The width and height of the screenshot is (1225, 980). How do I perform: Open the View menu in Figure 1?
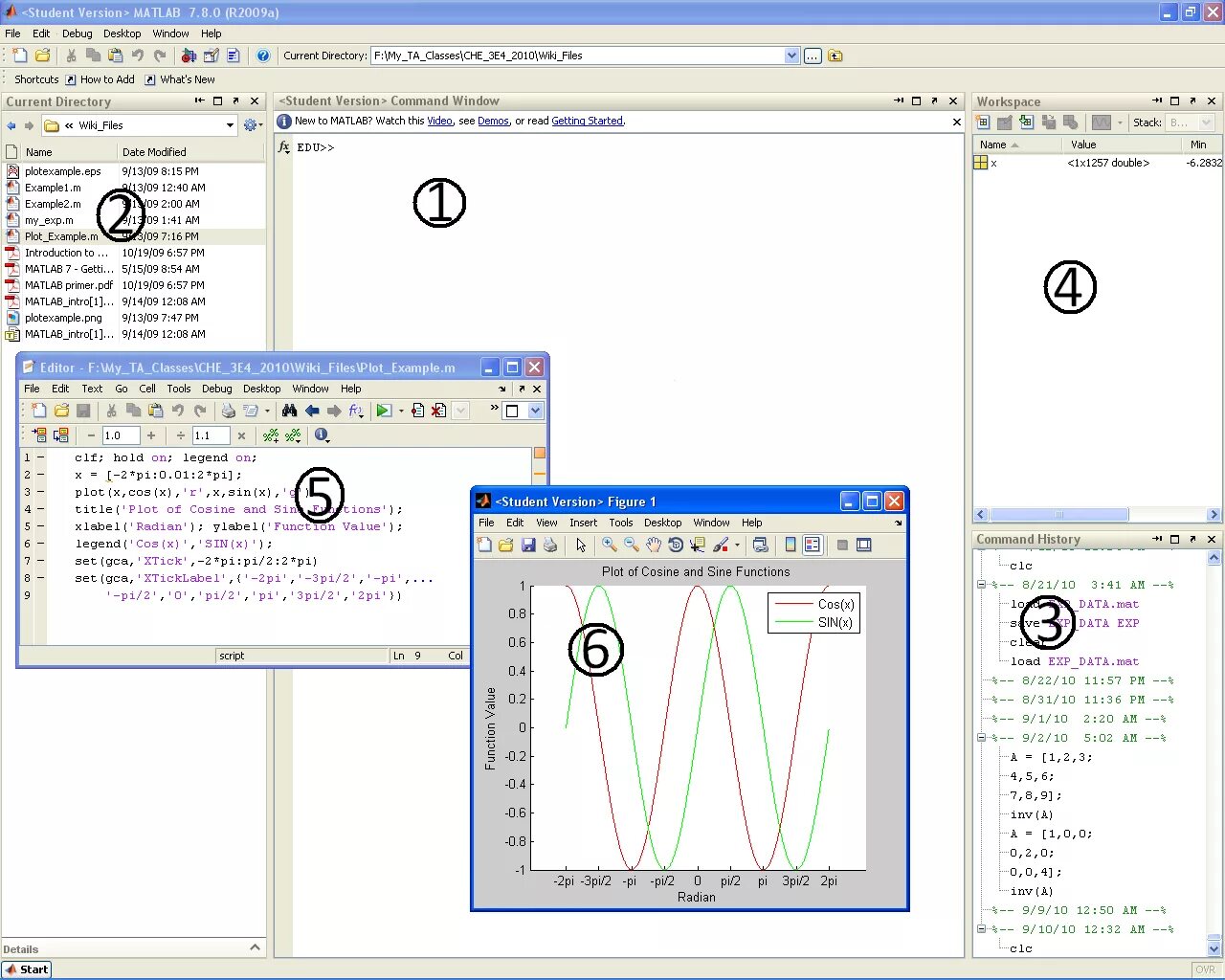(546, 523)
